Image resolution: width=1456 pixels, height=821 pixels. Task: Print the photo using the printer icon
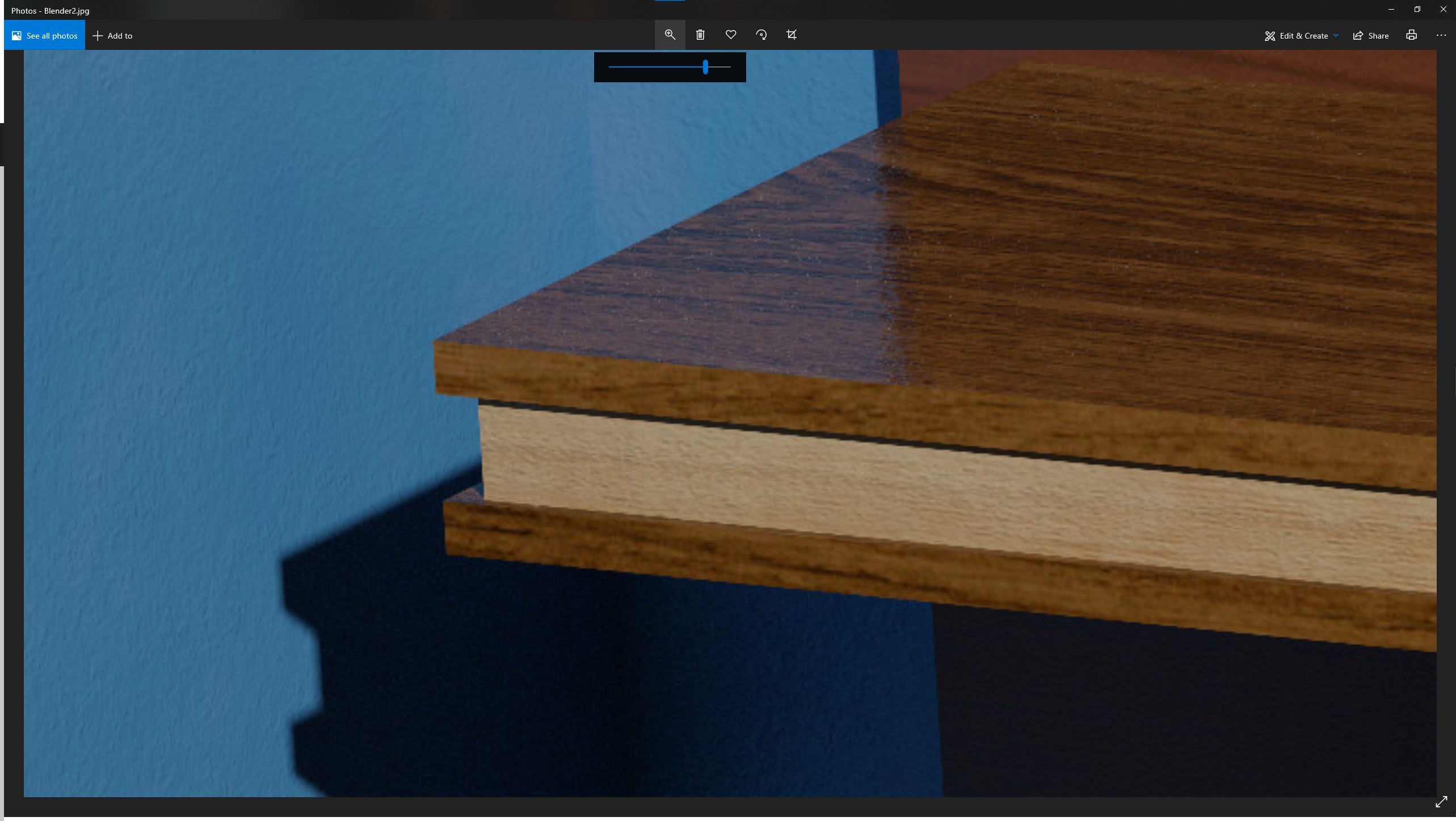coord(1411,35)
